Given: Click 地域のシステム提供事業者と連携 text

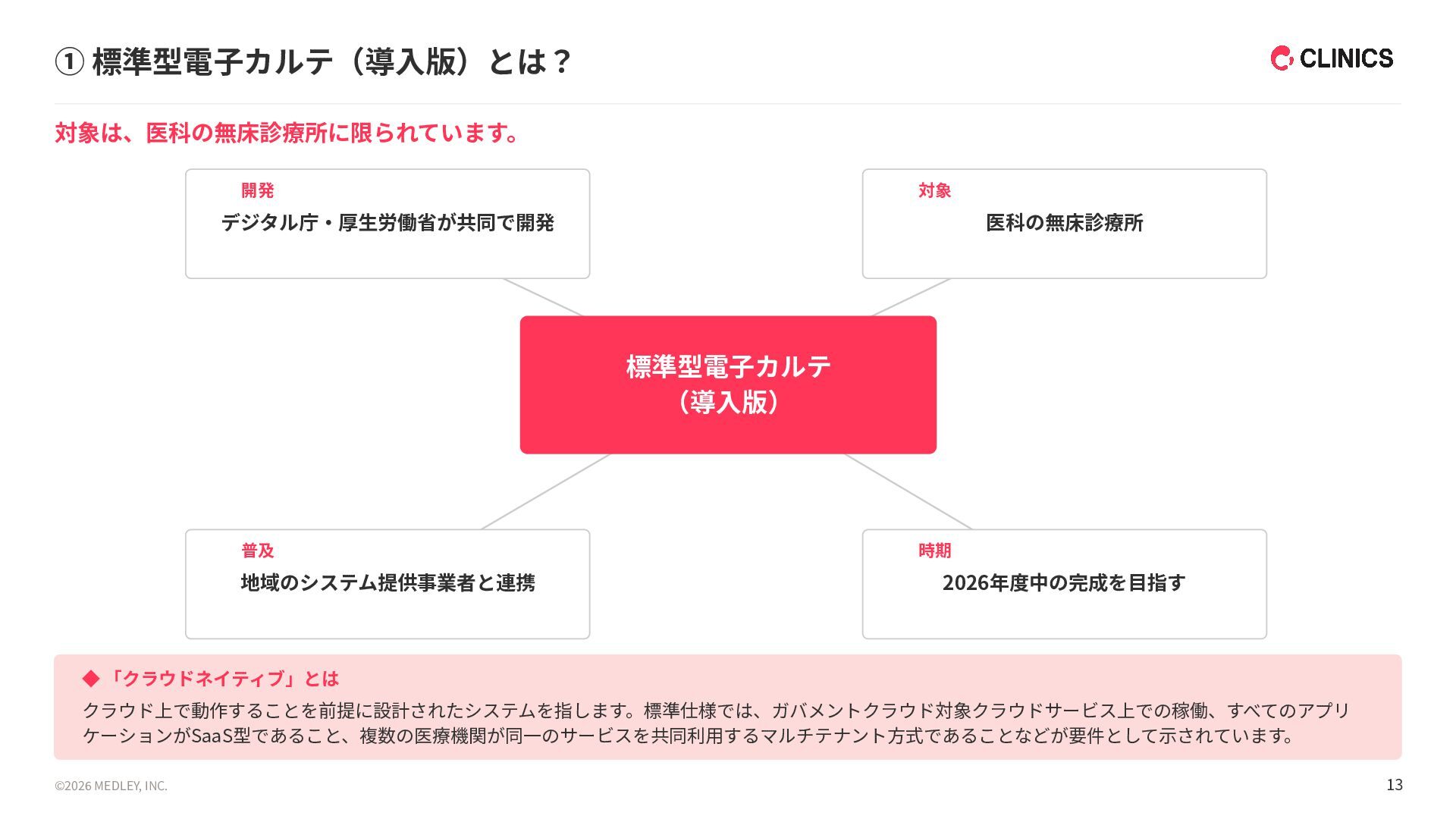Looking at the screenshot, I should click(x=388, y=582).
